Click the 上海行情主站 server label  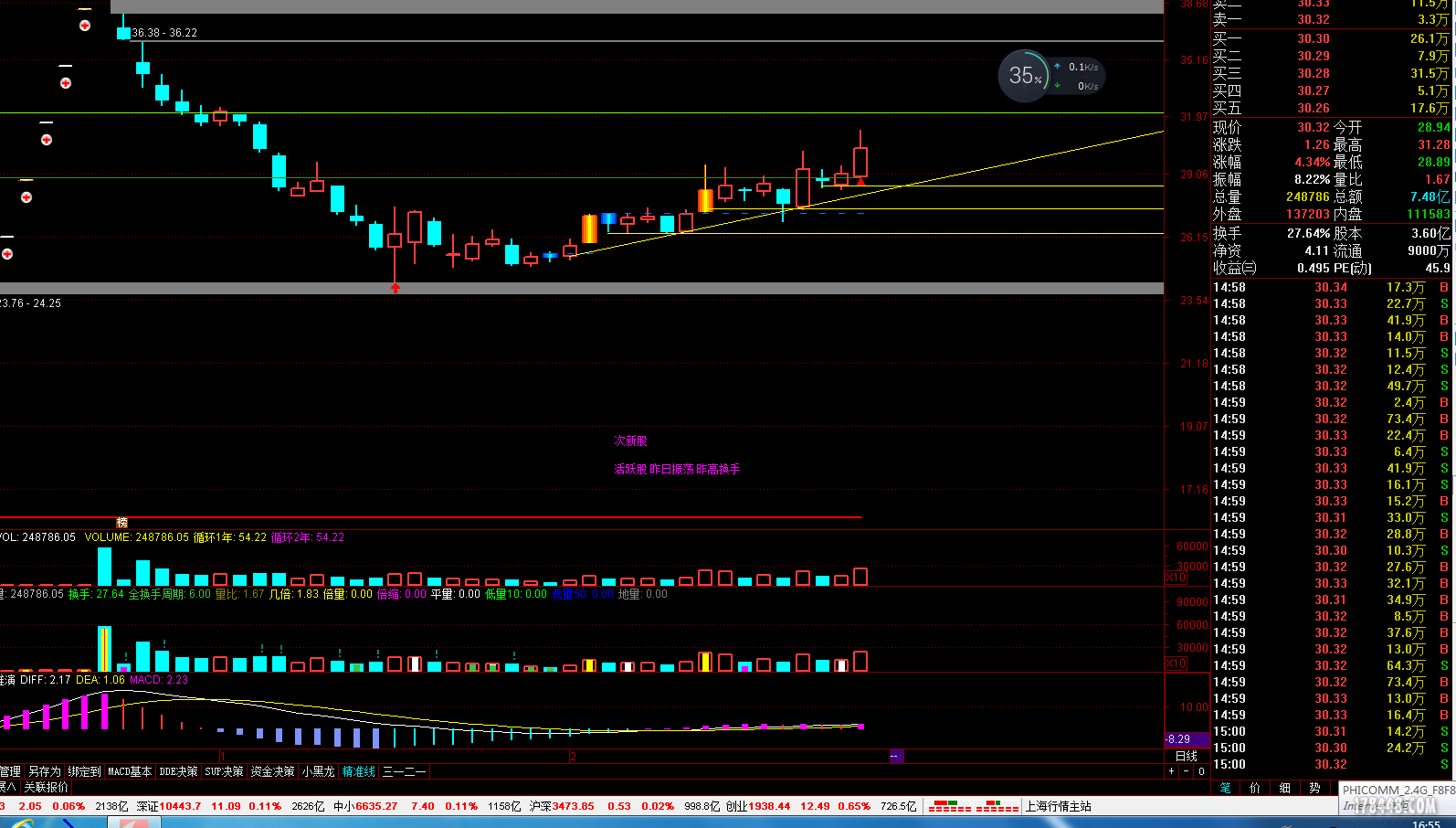(x=1058, y=806)
